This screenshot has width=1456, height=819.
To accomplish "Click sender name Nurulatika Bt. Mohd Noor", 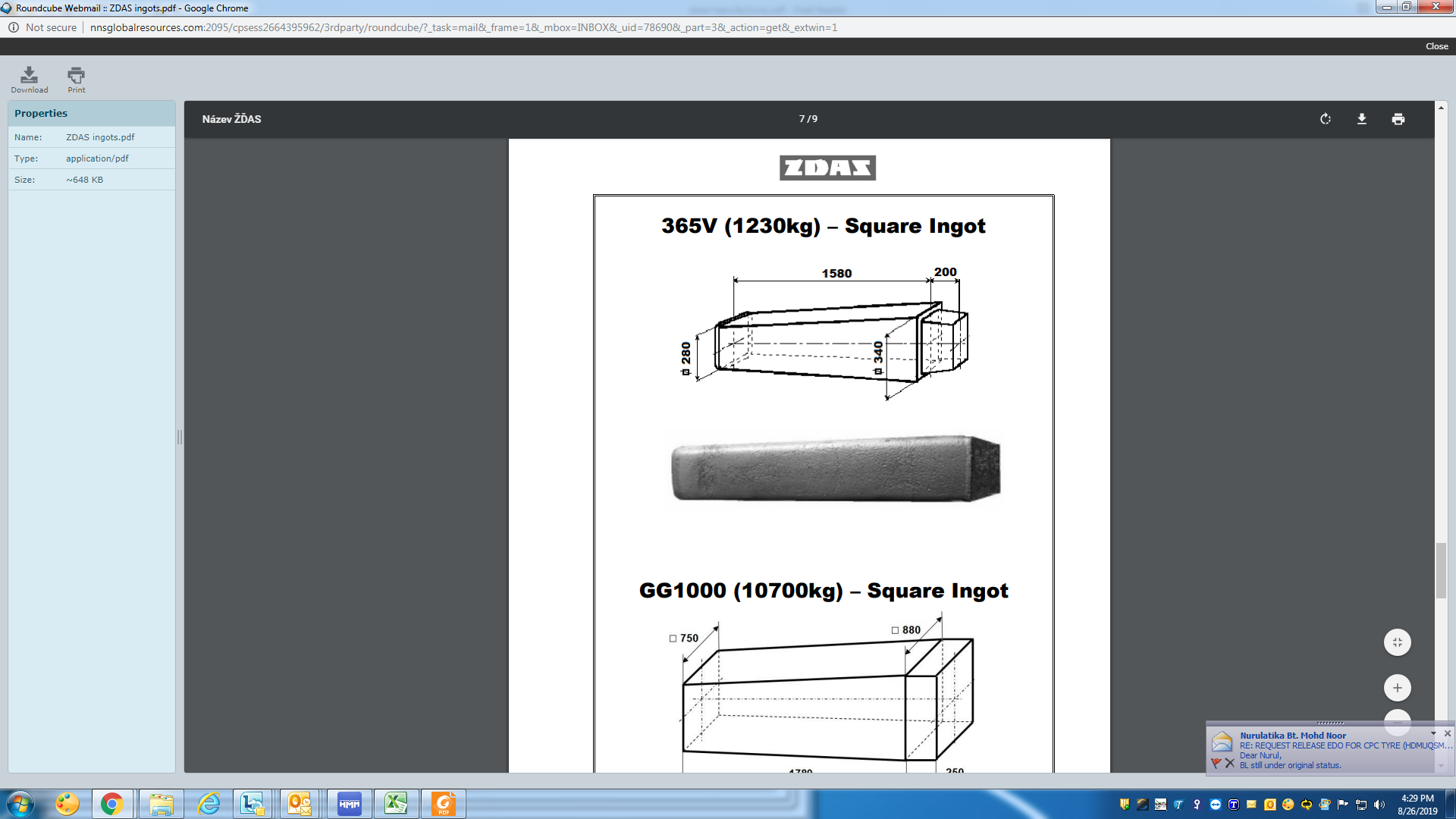I will [1293, 736].
